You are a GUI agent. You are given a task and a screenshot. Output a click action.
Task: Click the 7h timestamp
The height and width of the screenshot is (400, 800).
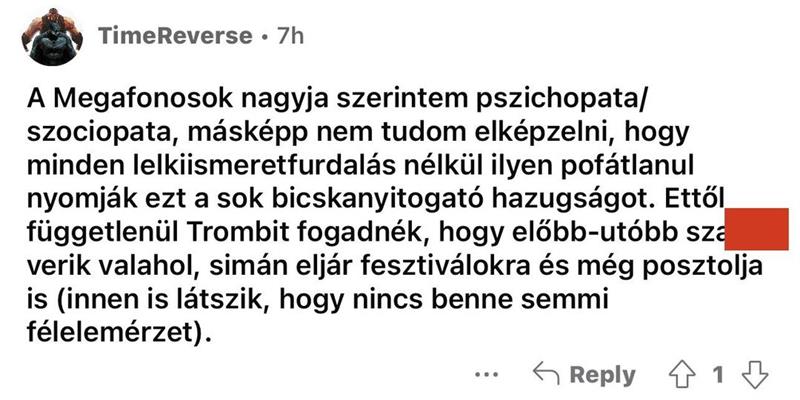[x=289, y=36]
